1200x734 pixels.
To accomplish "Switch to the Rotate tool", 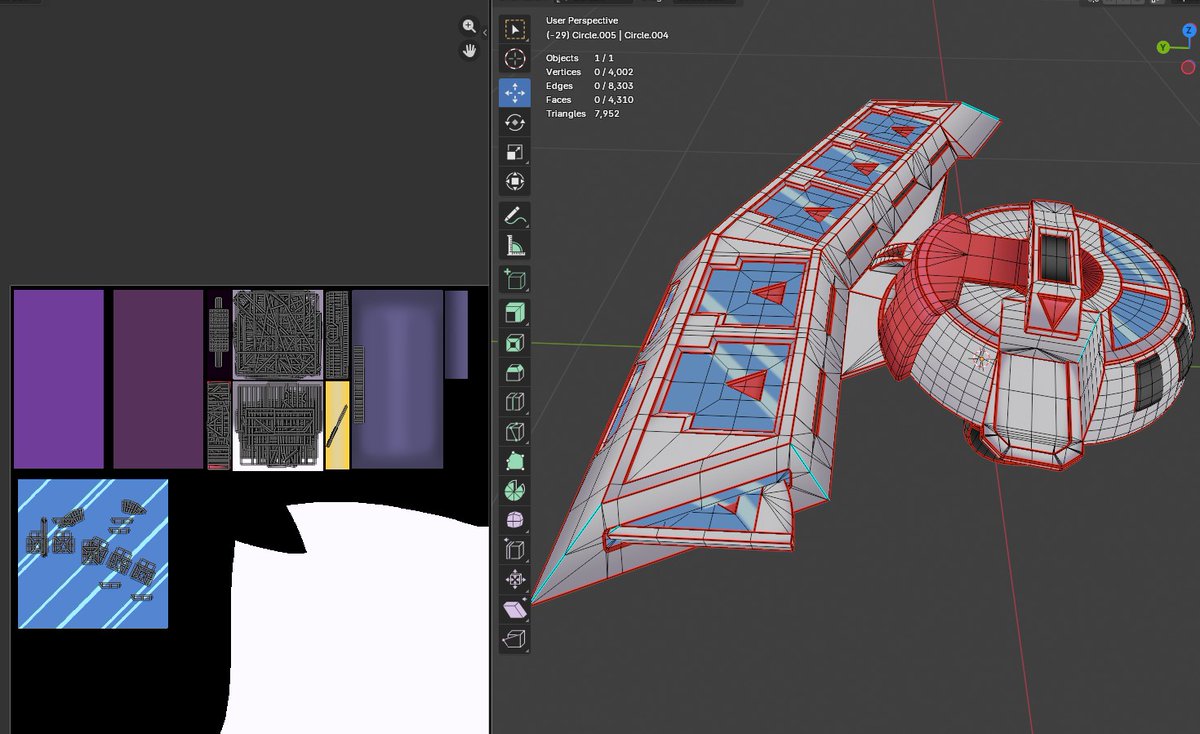I will click(514, 122).
